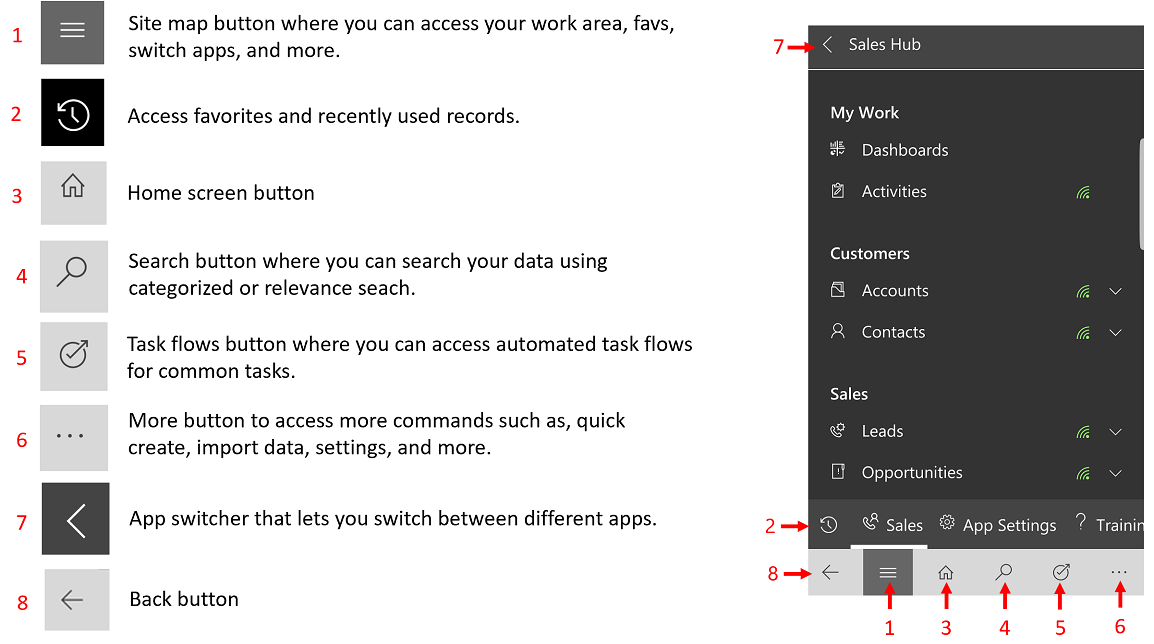Expand the Contacts row chevron
The height and width of the screenshot is (644, 1154).
click(x=1116, y=333)
